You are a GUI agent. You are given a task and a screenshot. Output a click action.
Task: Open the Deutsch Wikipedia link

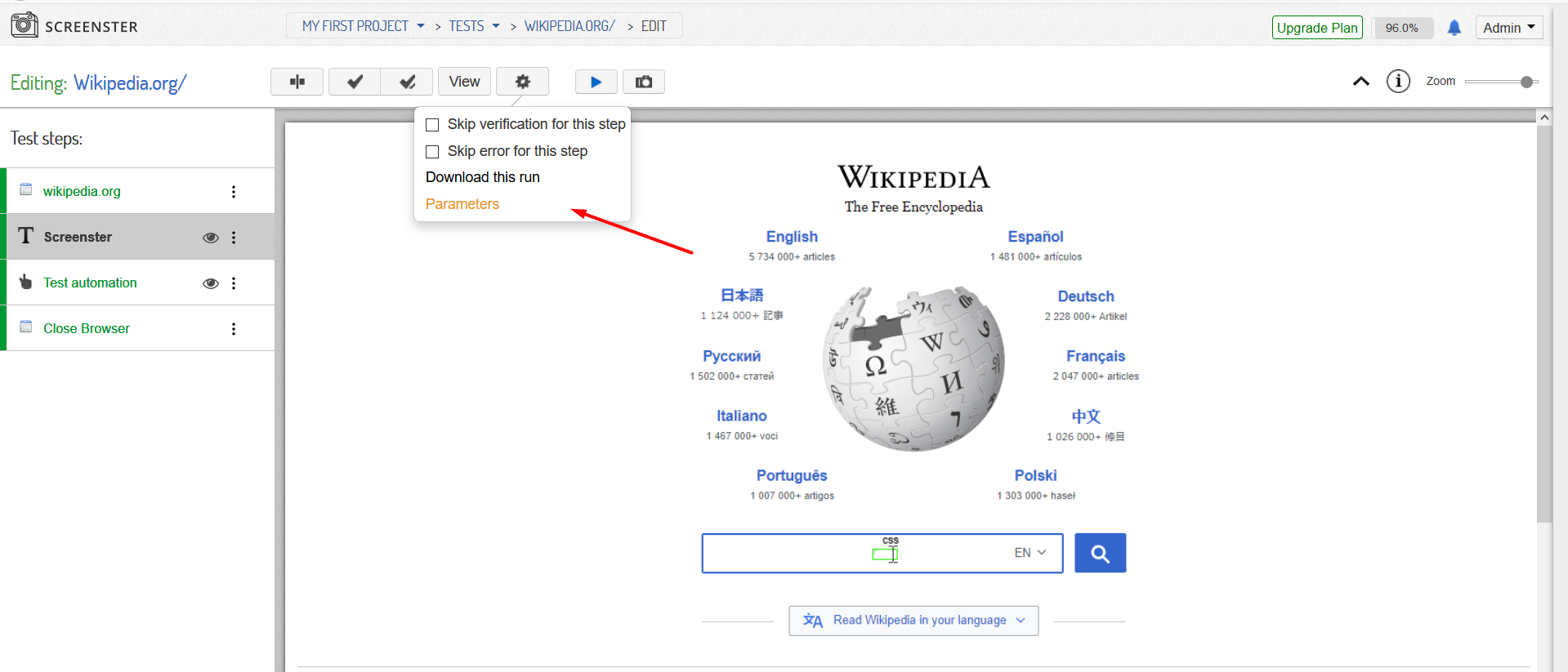(1086, 296)
